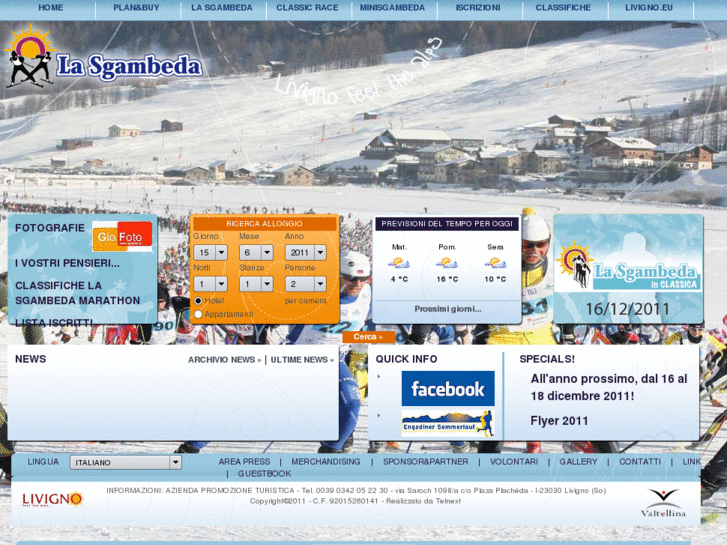Open the Flyer 2011 link
Screen dimensions: 727x545
coord(559,421)
